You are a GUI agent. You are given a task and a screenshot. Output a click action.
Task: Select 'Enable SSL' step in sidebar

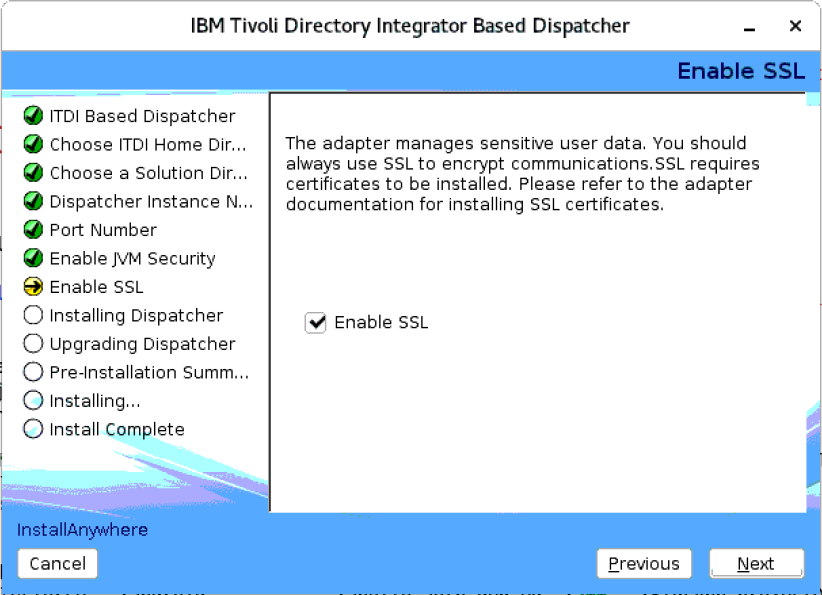(x=96, y=287)
